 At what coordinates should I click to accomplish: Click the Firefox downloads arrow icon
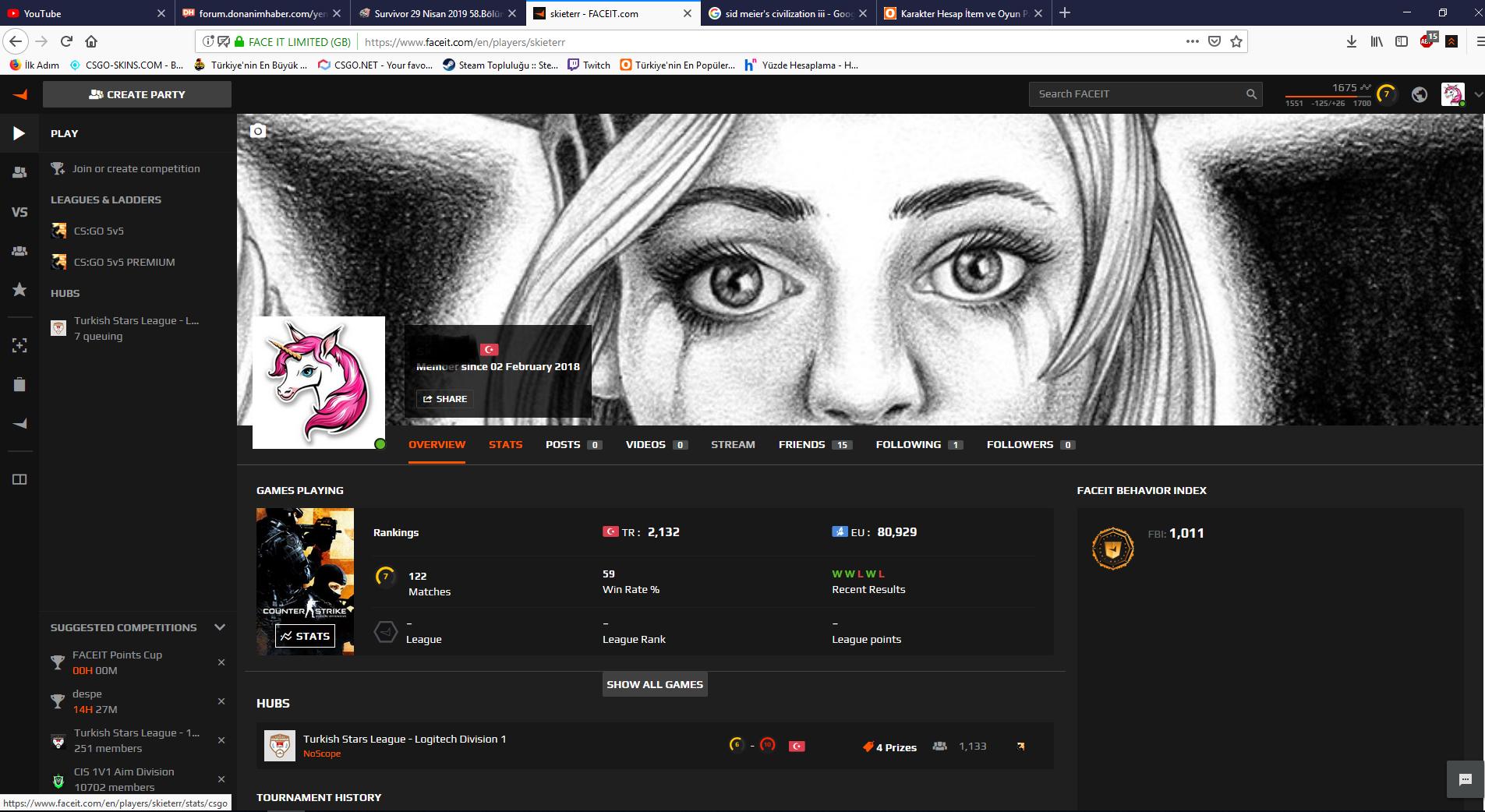[1352, 41]
